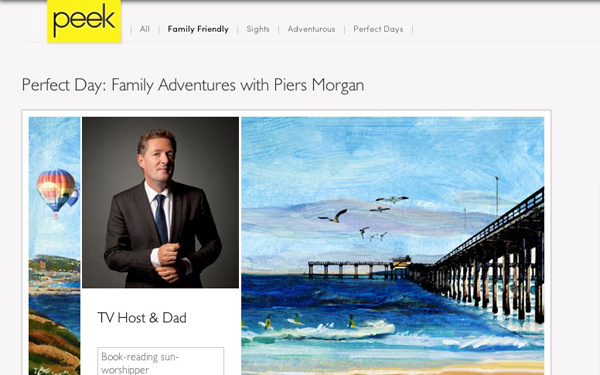Click the Piers Morgan portrait photo
Image resolution: width=600 pixels, height=375 pixels.
(160, 202)
